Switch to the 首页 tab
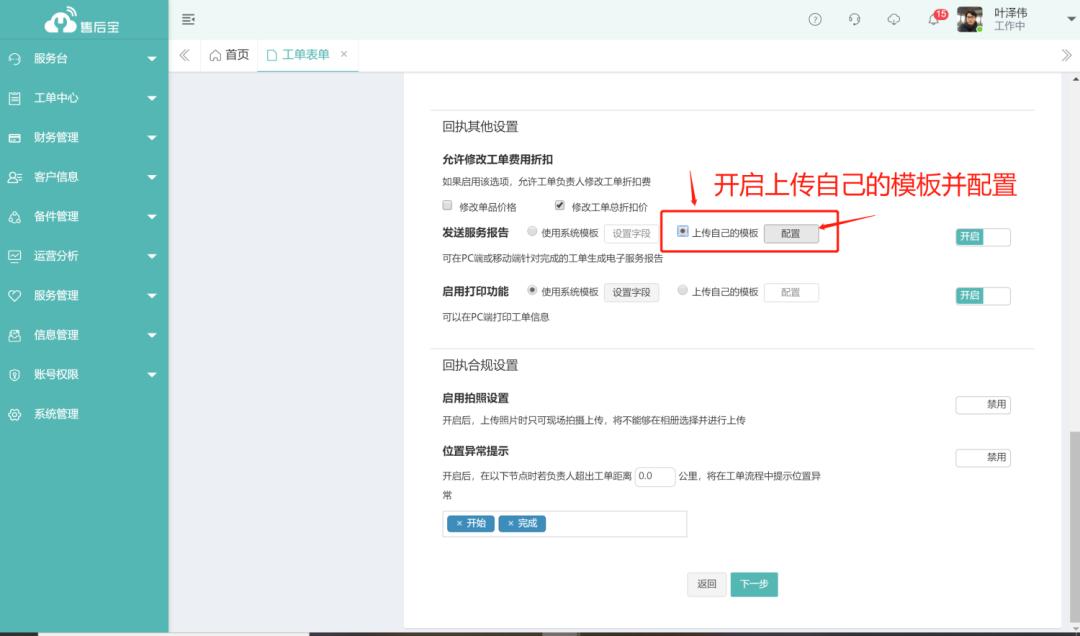 [x=229, y=55]
